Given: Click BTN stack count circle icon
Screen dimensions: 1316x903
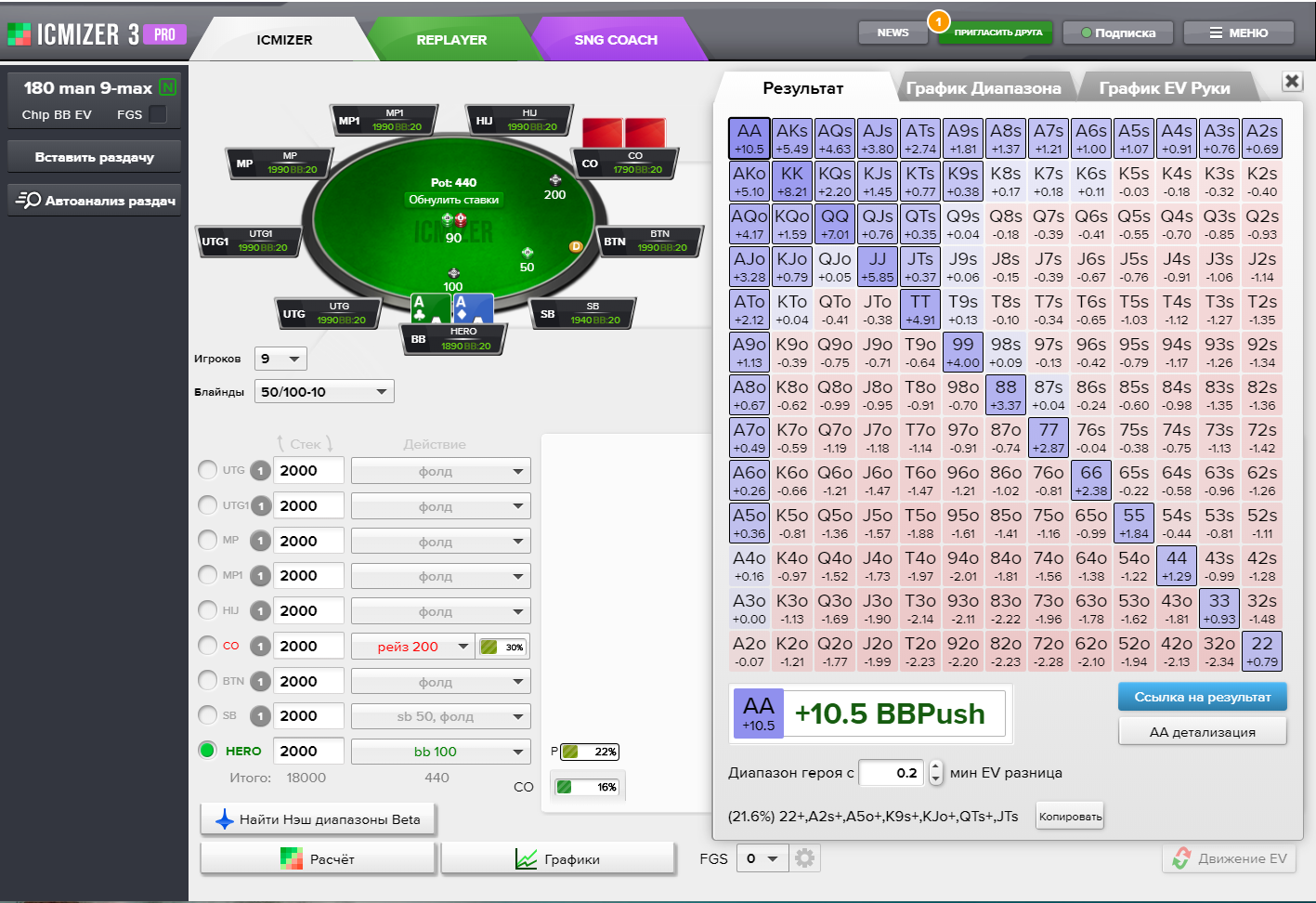Looking at the screenshot, I should click(261, 682).
